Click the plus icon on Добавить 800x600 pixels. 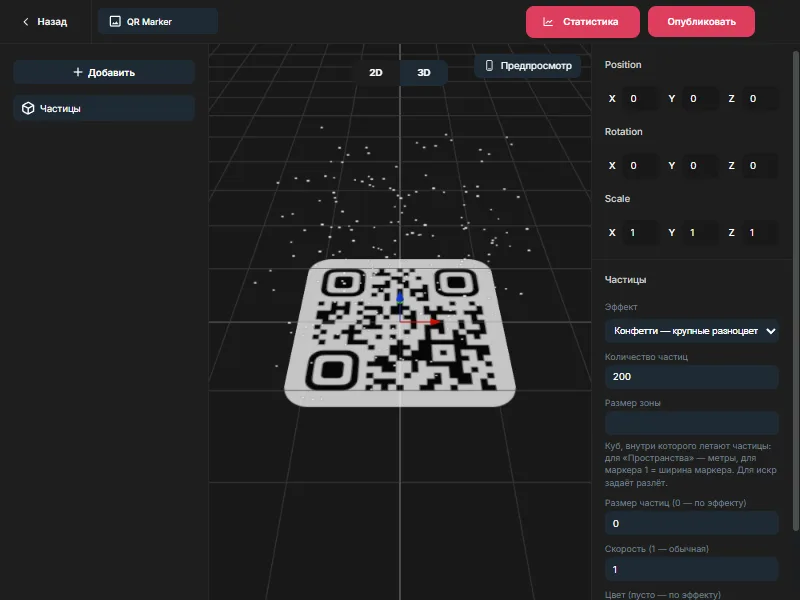(78, 72)
